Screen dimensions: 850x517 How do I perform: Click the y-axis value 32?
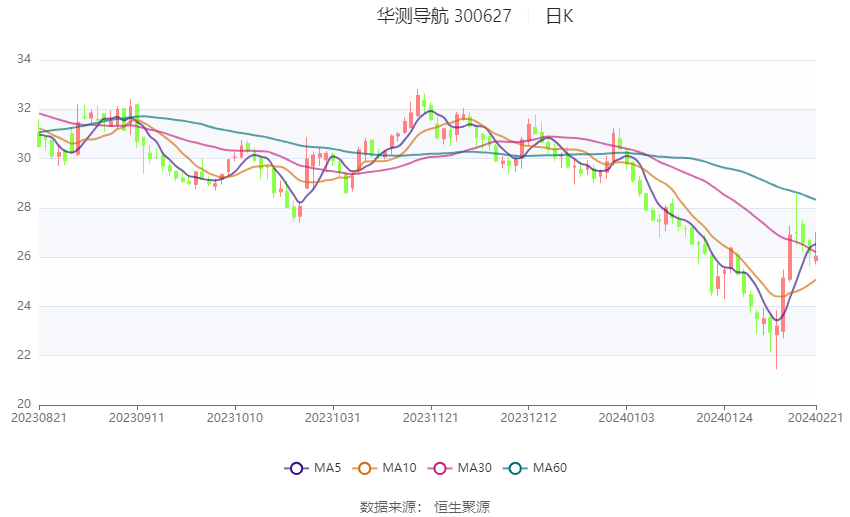24,108
